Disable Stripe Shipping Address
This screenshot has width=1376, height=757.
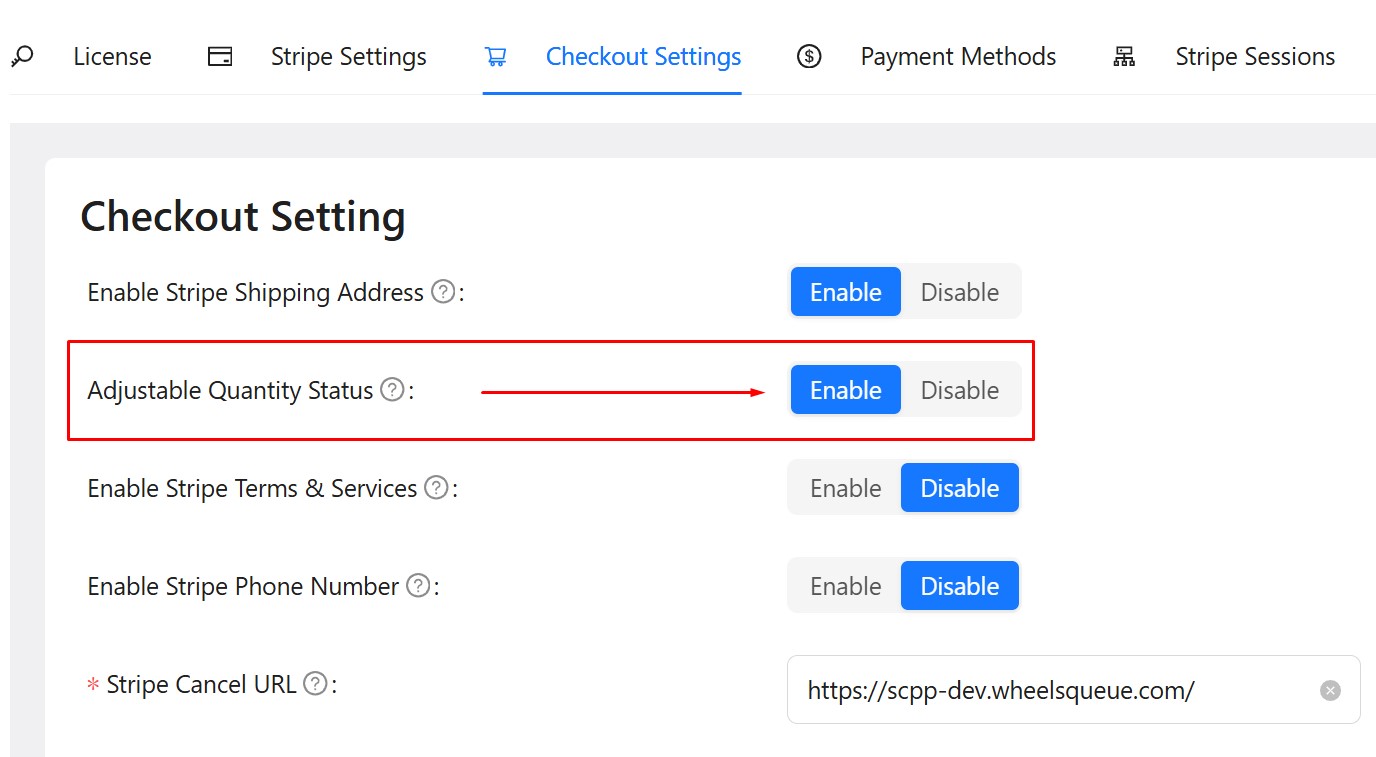point(959,292)
